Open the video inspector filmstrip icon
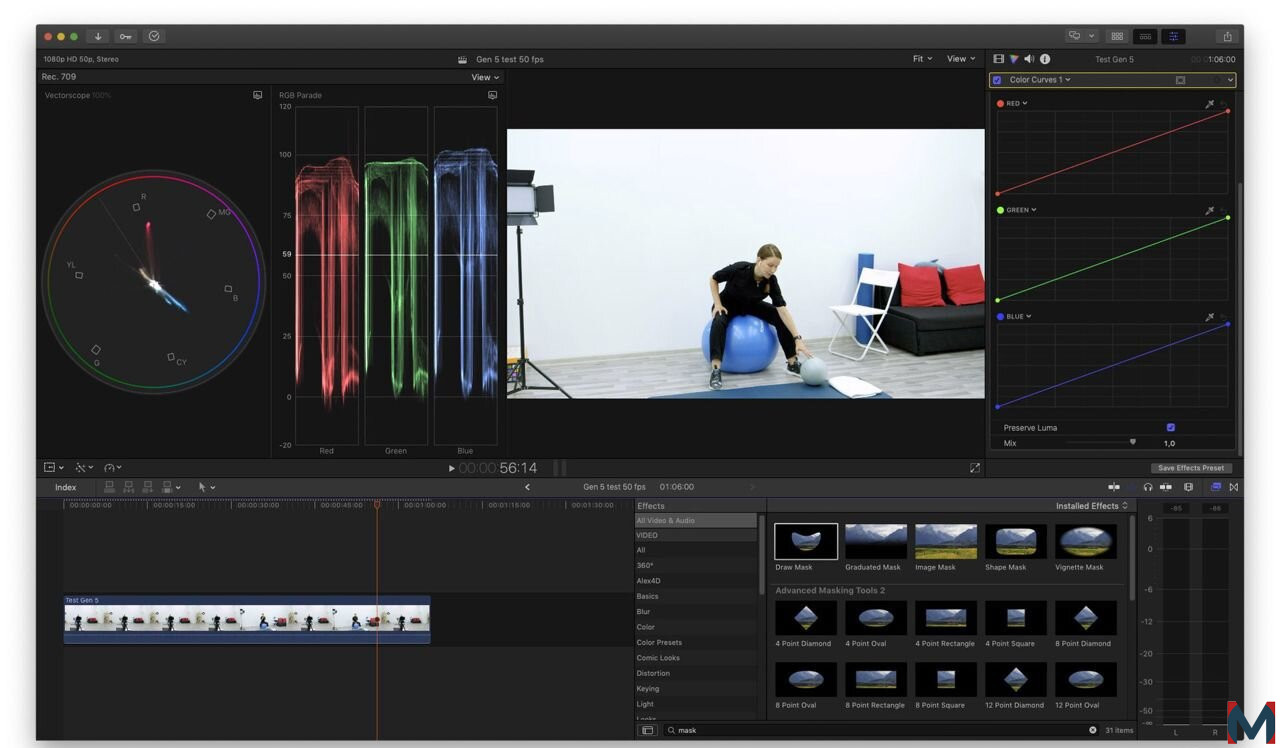This screenshot has height=748, width=1280. coord(998,59)
